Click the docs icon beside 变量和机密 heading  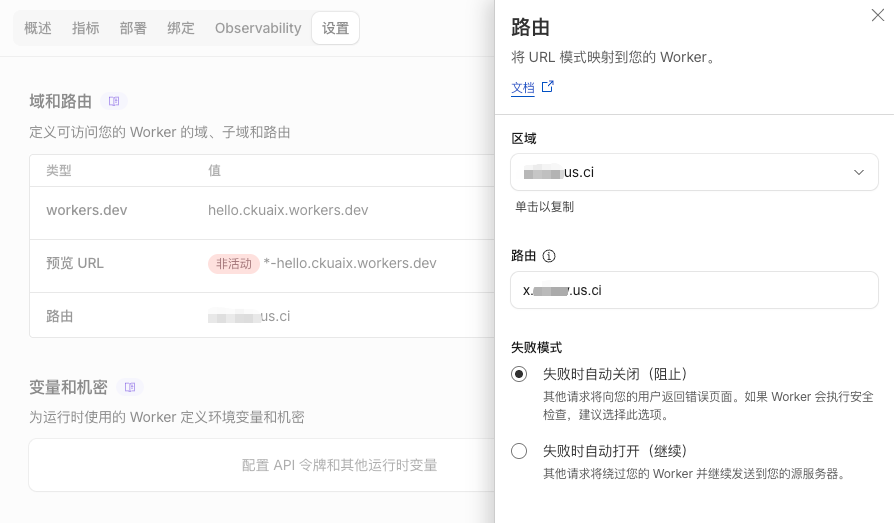tap(130, 387)
